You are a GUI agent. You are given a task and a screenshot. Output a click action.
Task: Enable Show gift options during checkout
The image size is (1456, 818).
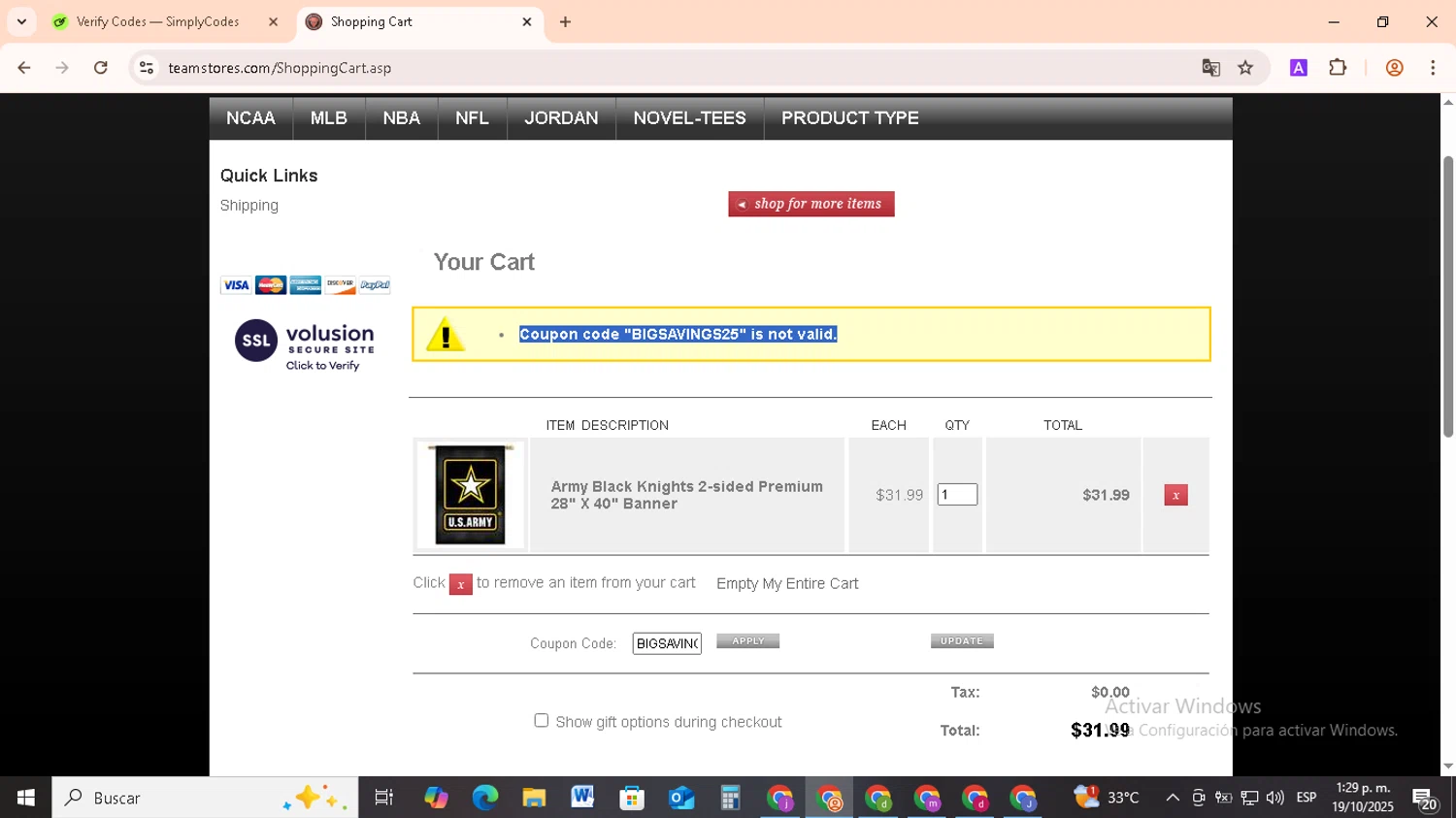pyautogui.click(x=542, y=720)
